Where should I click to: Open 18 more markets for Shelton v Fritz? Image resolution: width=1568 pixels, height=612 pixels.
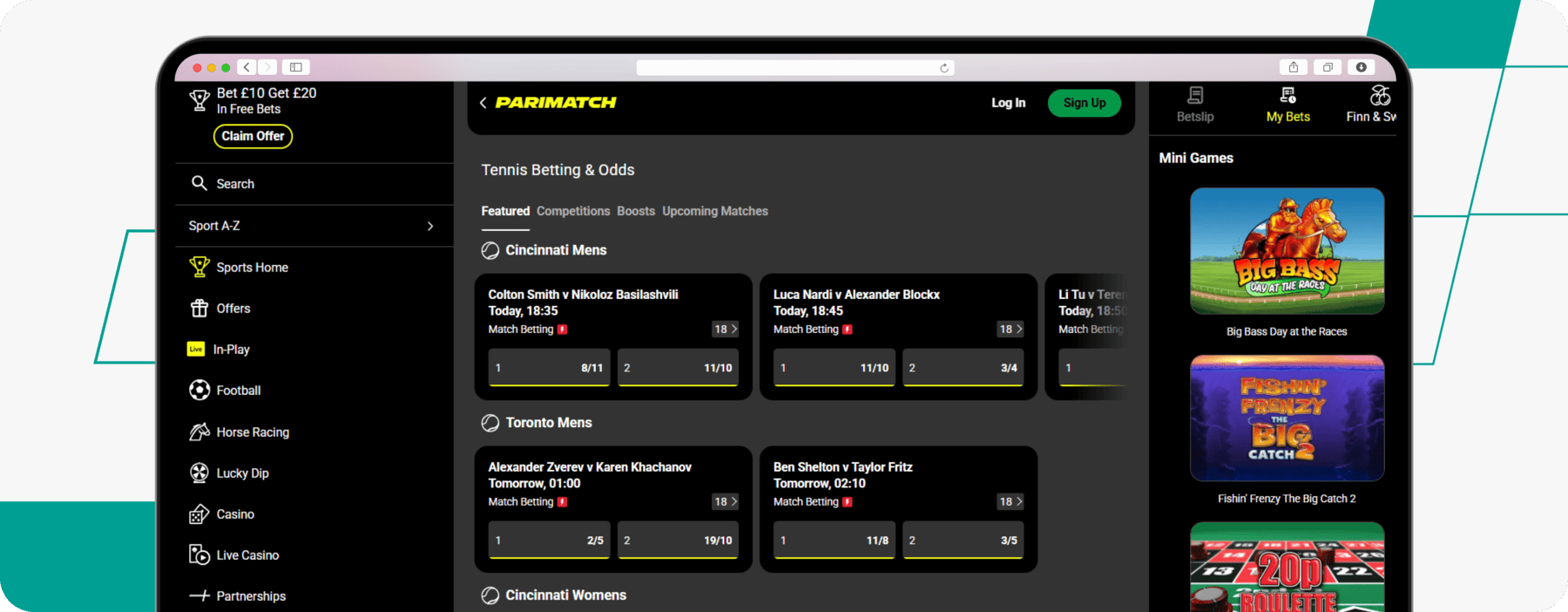click(x=1010, y=502)
